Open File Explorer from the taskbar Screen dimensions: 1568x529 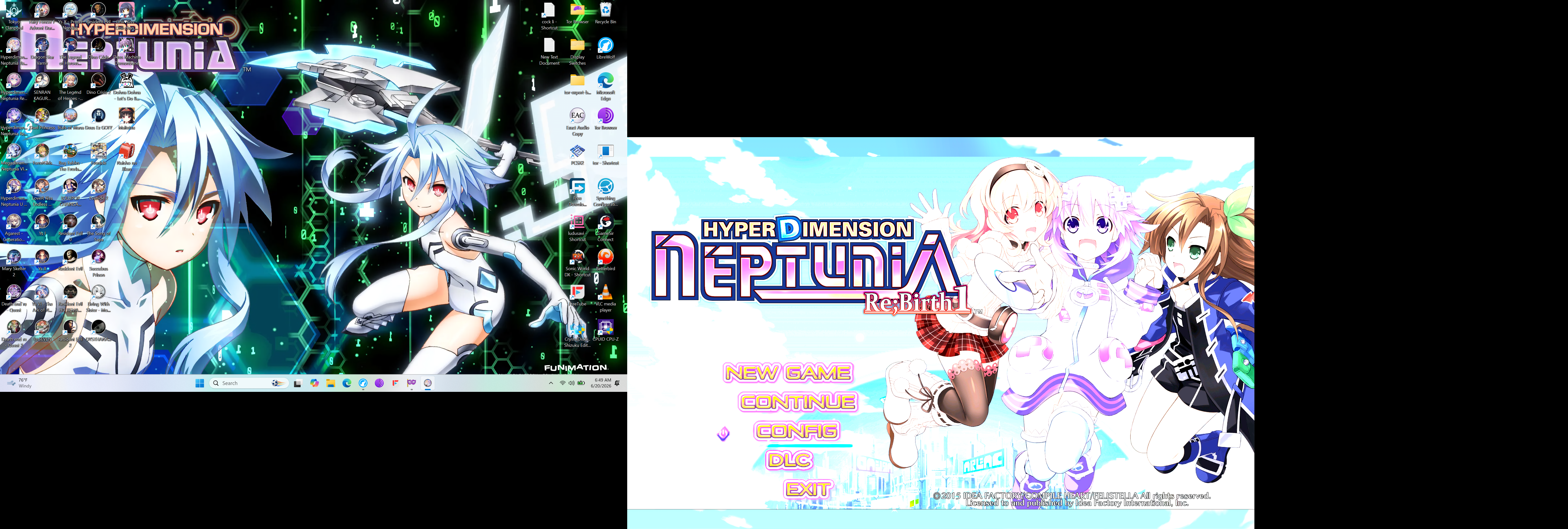pos(331,383)
